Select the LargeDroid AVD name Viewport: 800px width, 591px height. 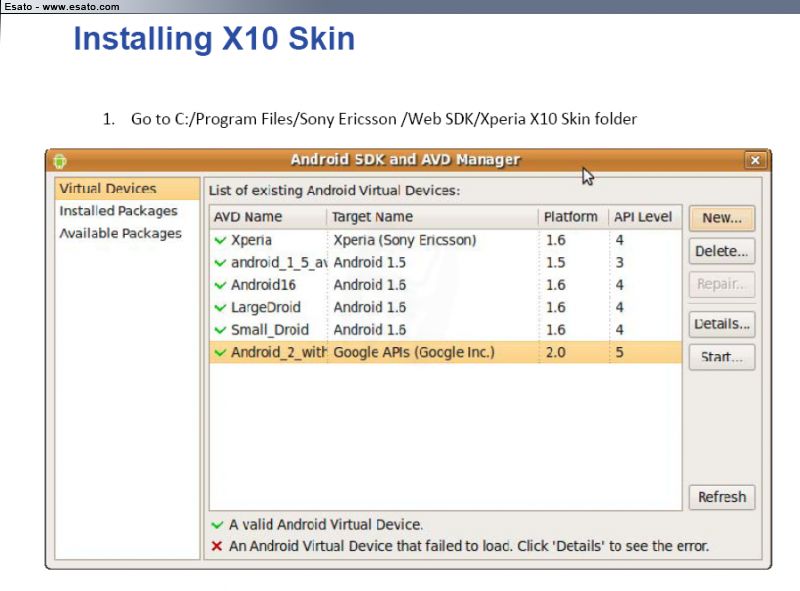point(266,308)
